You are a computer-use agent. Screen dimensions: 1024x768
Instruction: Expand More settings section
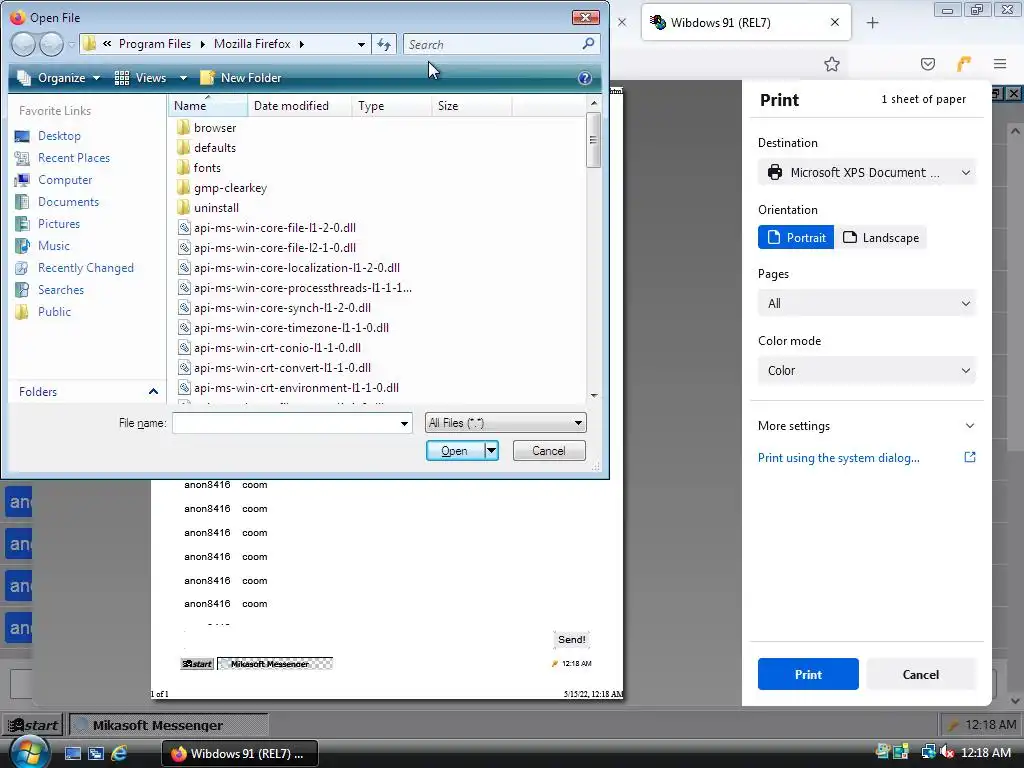click(x=867, y=426)
